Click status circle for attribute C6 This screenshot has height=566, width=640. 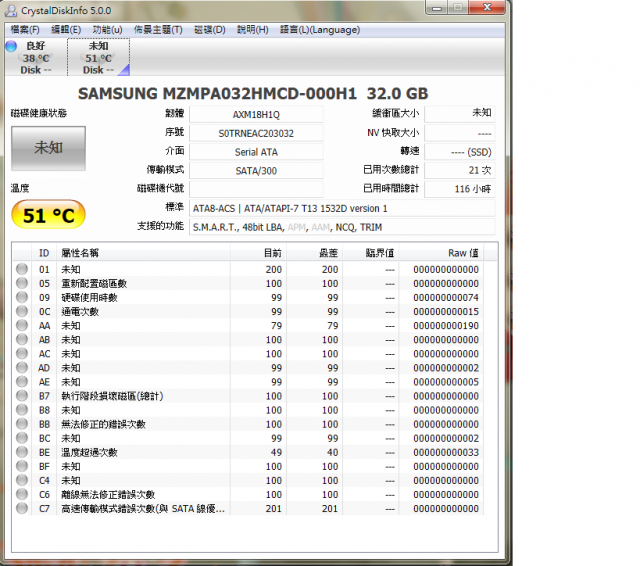click(x=22, y=494)
